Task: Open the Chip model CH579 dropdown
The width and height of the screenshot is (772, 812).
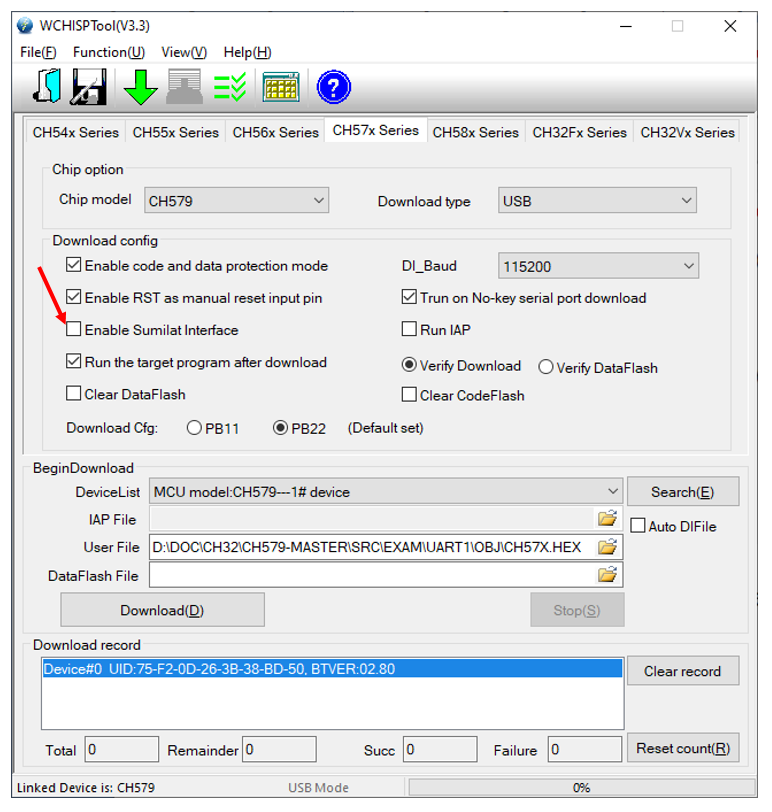Action: coord(237,200)
